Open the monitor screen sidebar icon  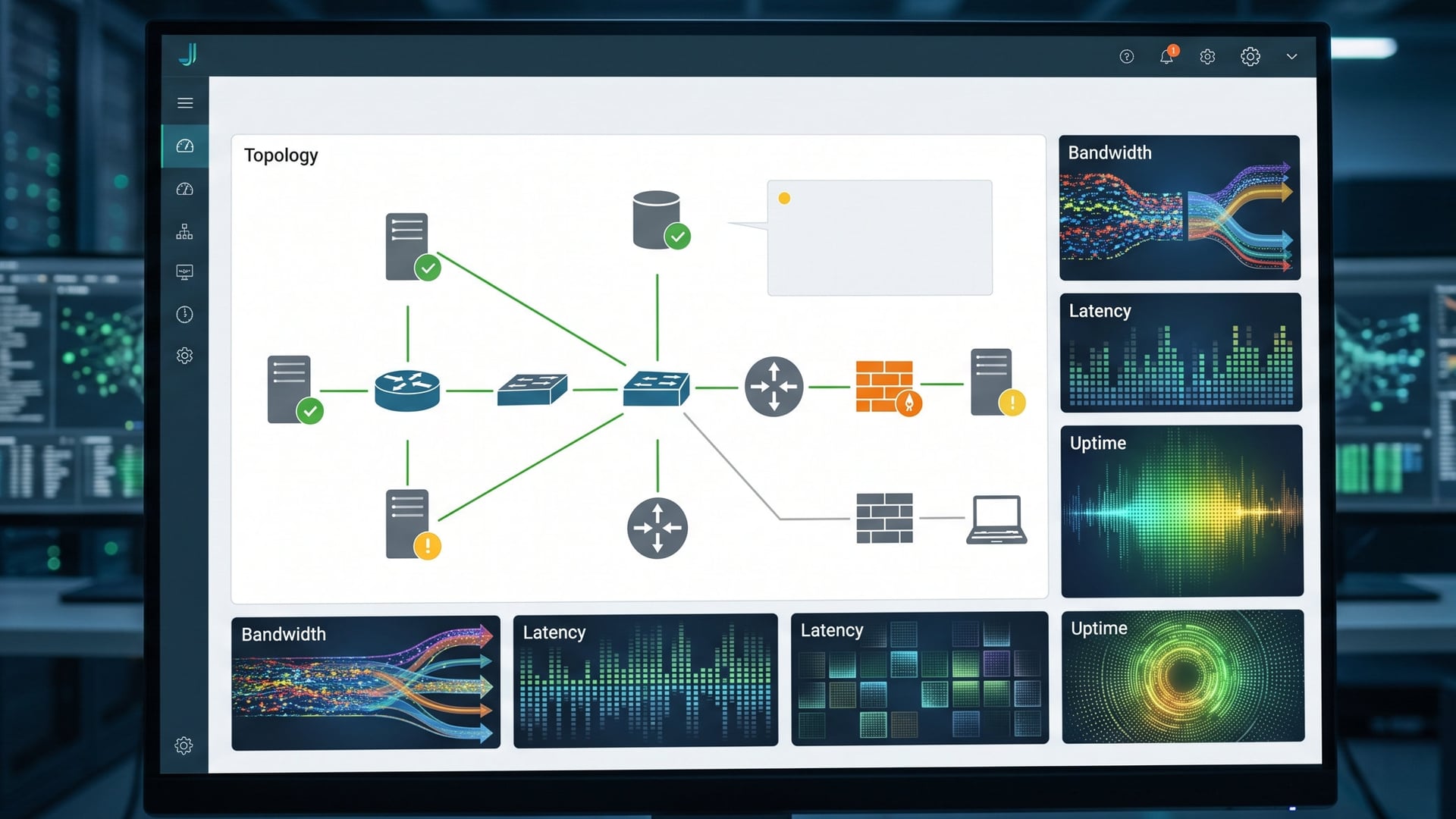click(x=184, y=272)
